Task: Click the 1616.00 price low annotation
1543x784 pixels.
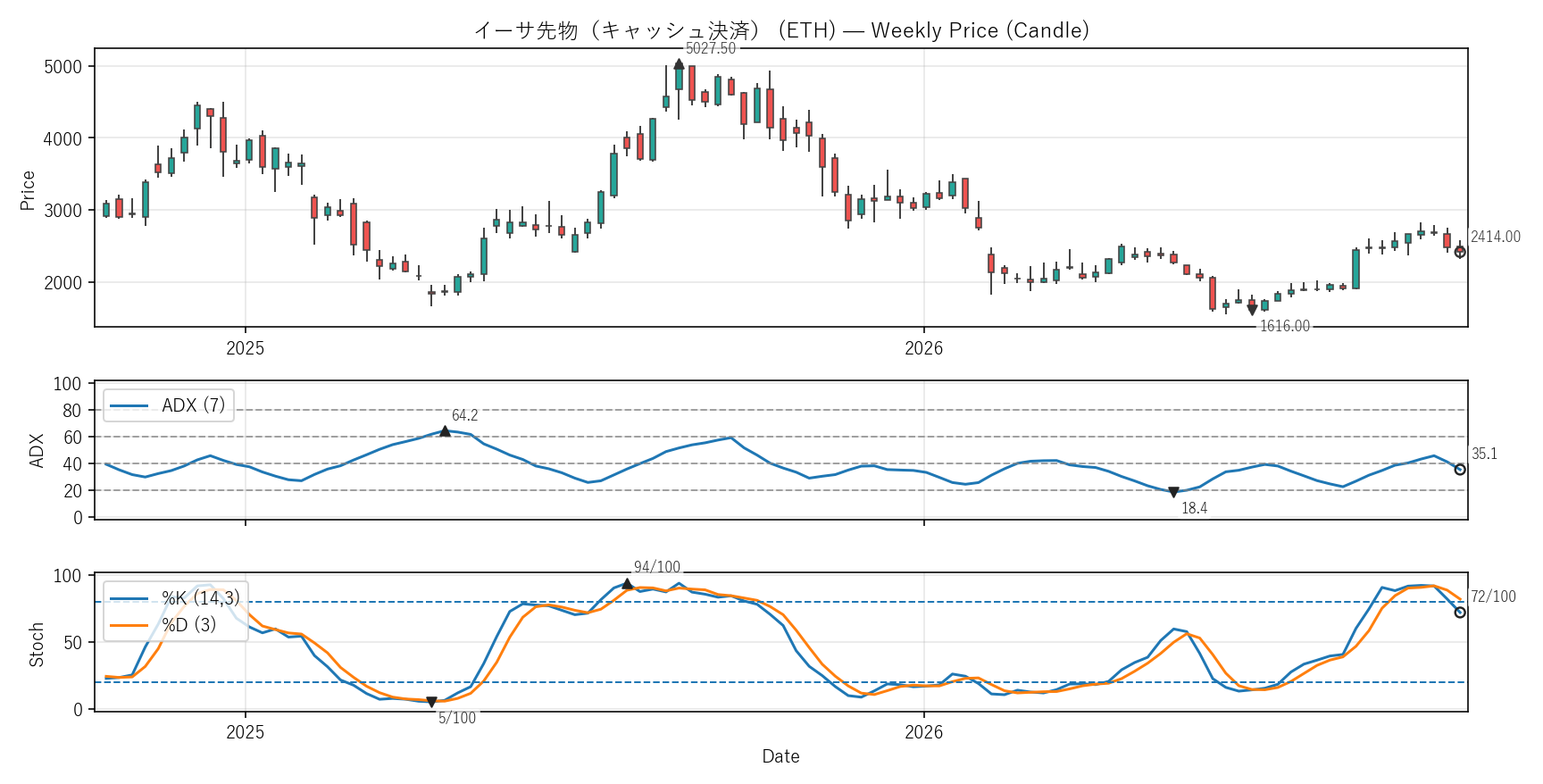Action: click(x=1284, y=326)
